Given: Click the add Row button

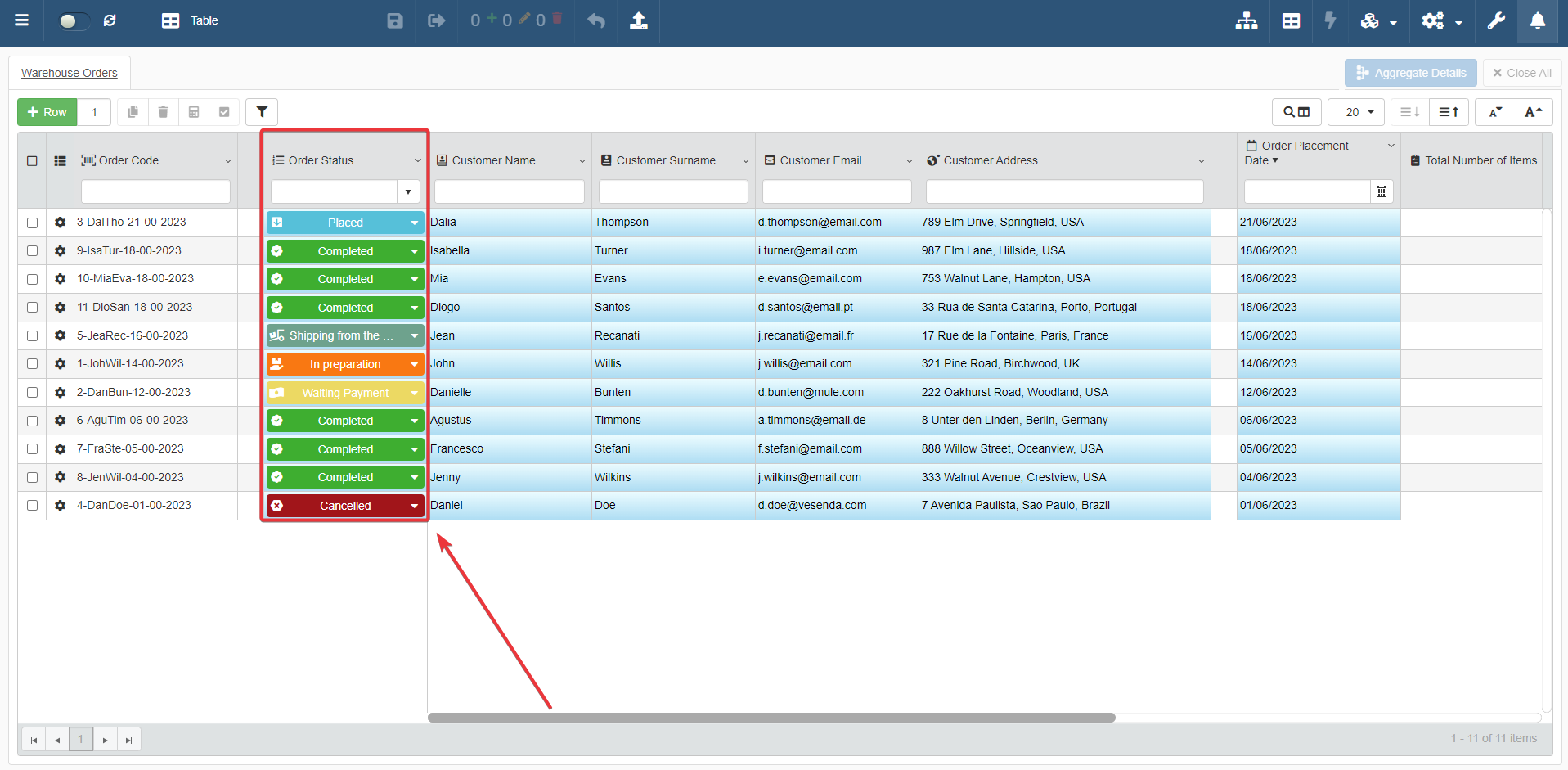Looking at the screenshot, I should [x=47, y=112].
